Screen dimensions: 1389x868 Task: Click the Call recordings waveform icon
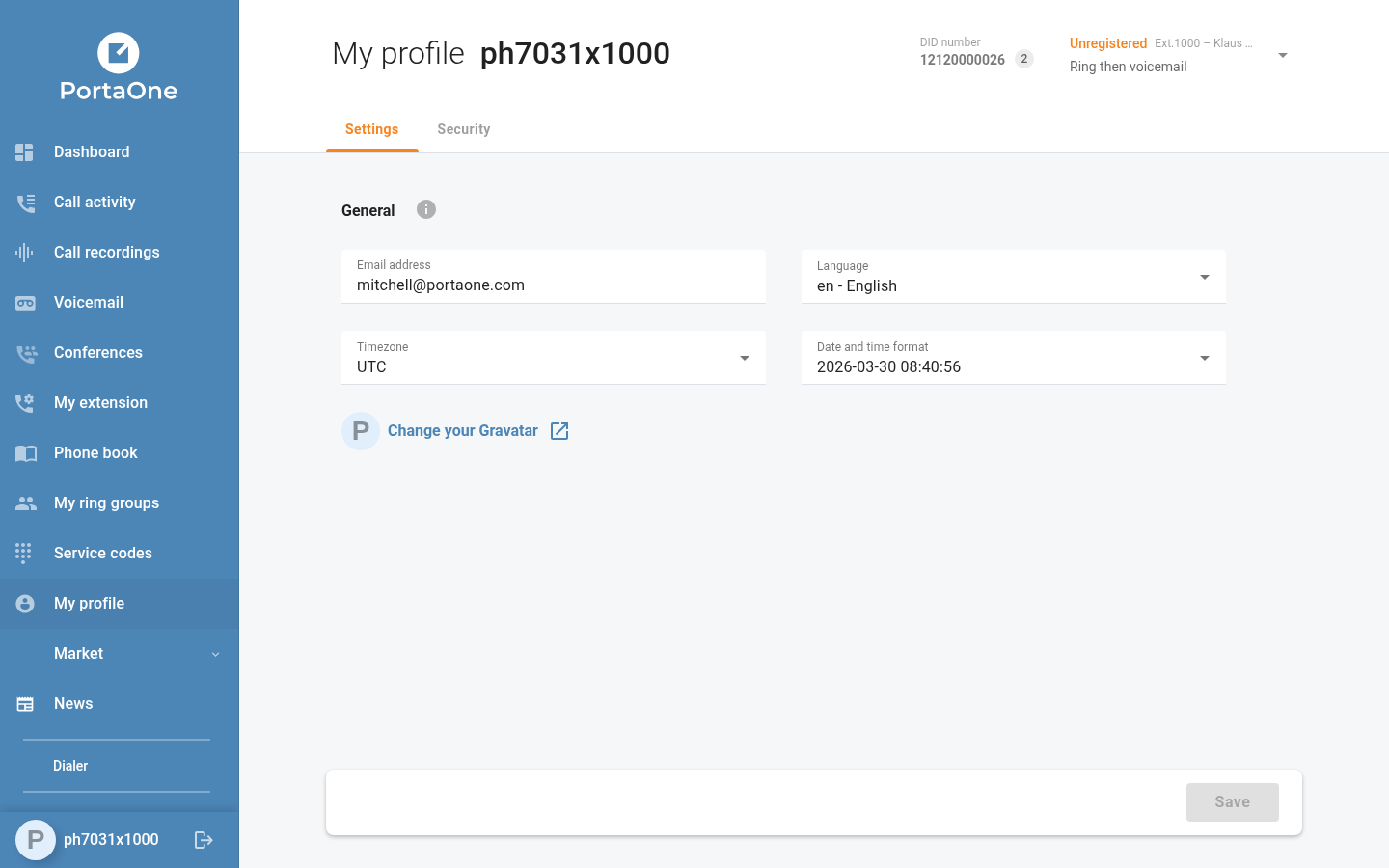(x=25, y=253)
